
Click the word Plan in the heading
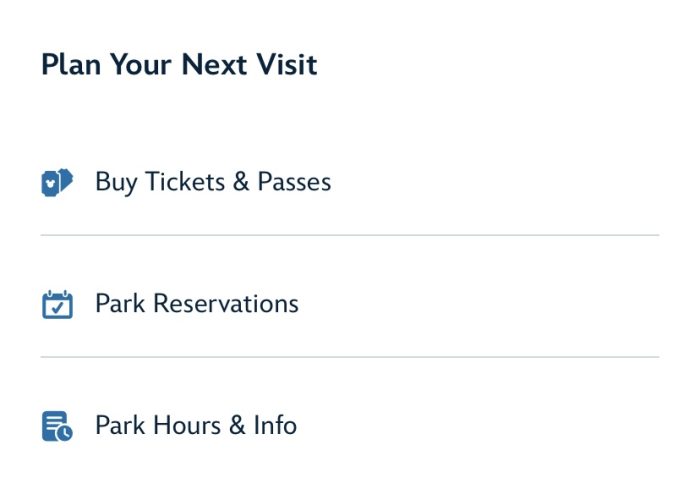point(70,66)
